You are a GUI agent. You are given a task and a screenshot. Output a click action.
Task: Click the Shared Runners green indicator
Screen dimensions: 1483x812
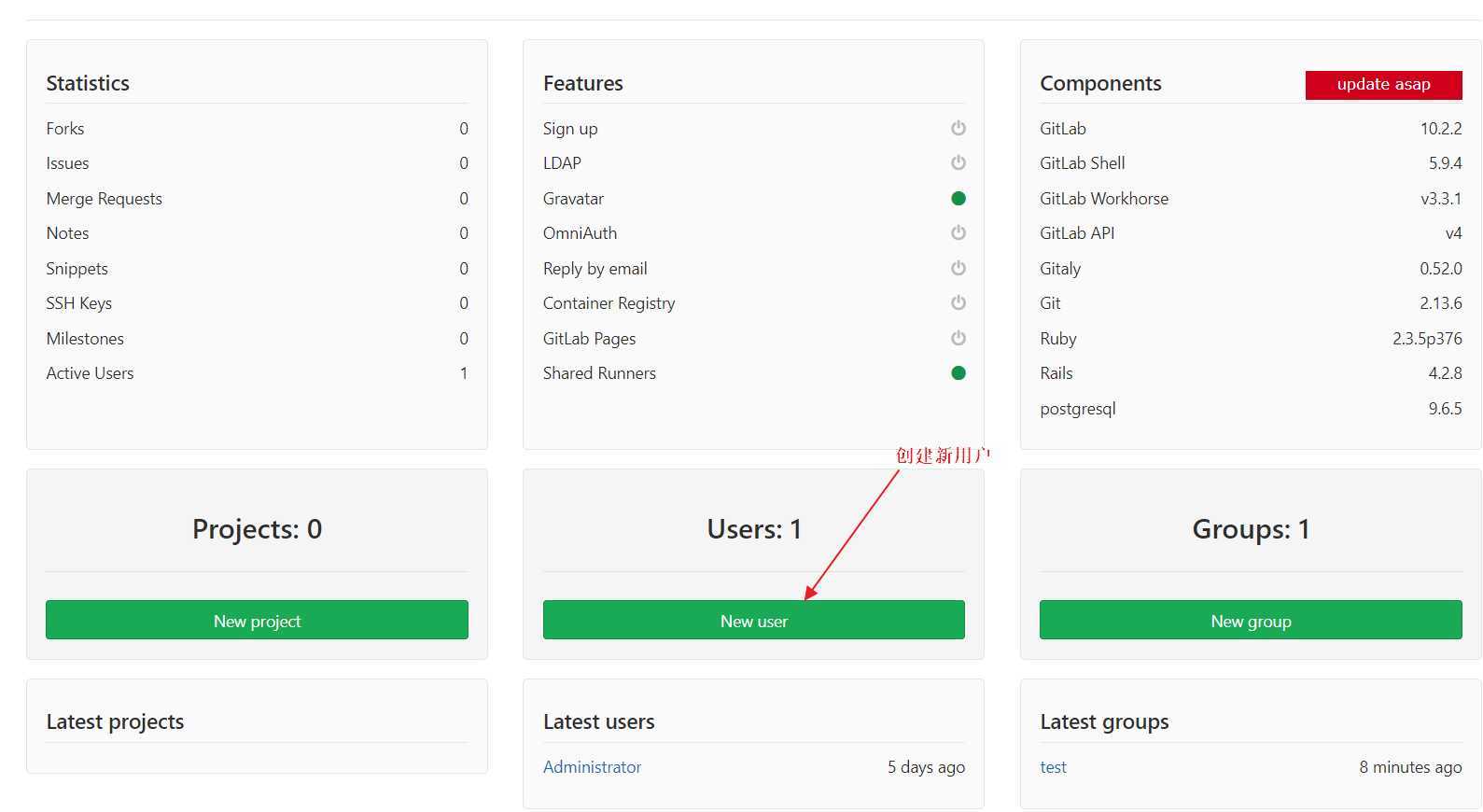tap(958, 372)
